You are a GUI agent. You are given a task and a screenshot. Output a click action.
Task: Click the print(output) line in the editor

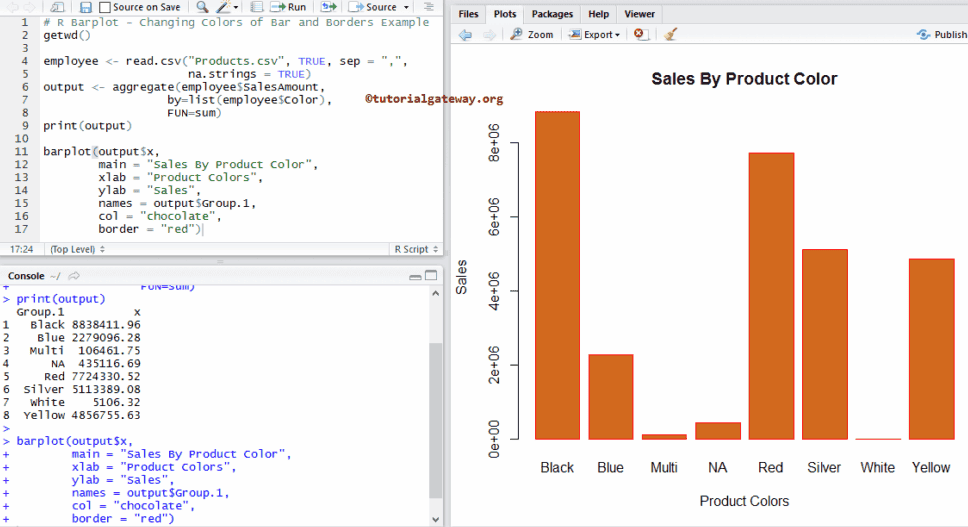click(88, 126)
